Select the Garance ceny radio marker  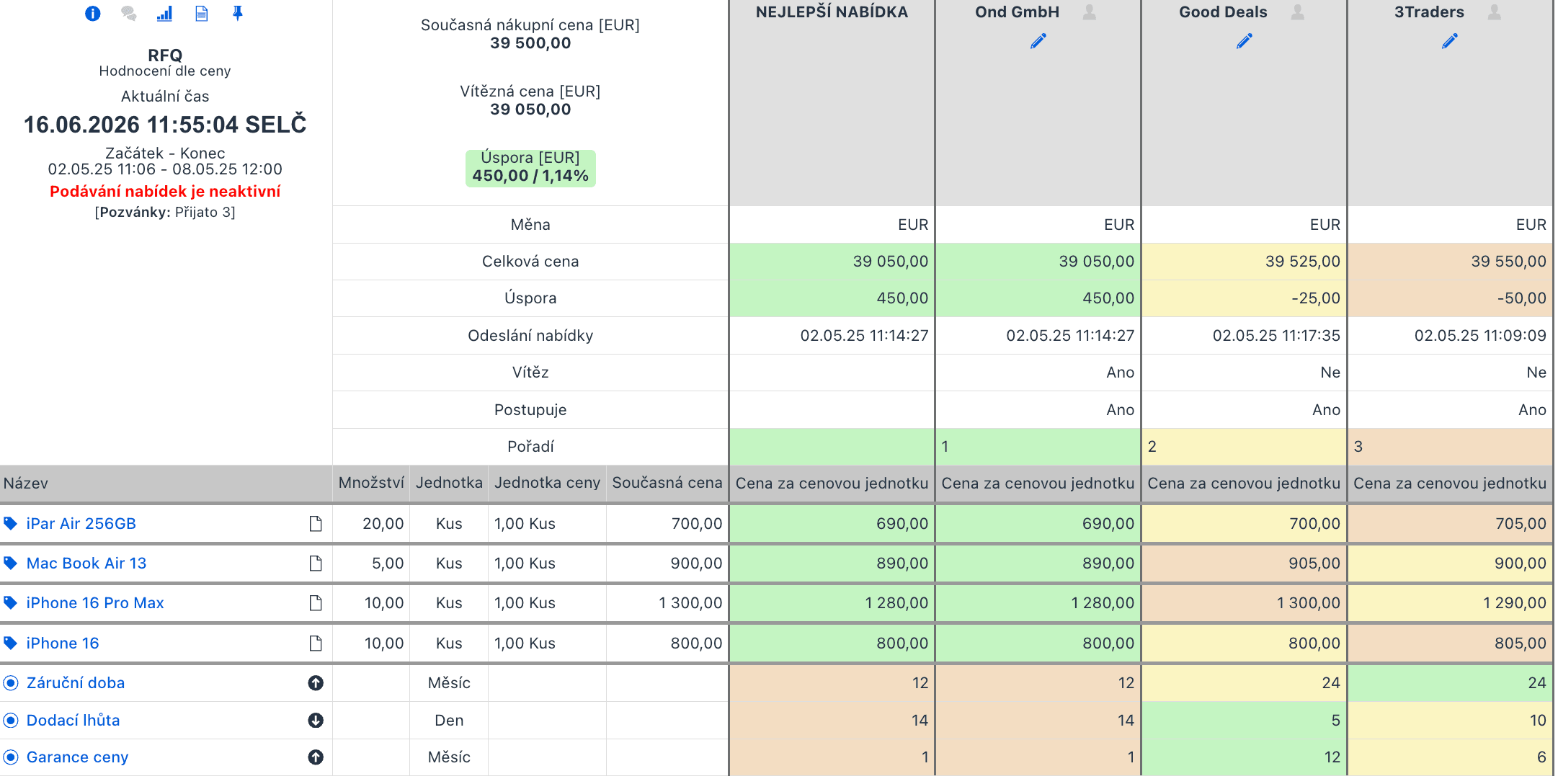click(x=11, y=757)
